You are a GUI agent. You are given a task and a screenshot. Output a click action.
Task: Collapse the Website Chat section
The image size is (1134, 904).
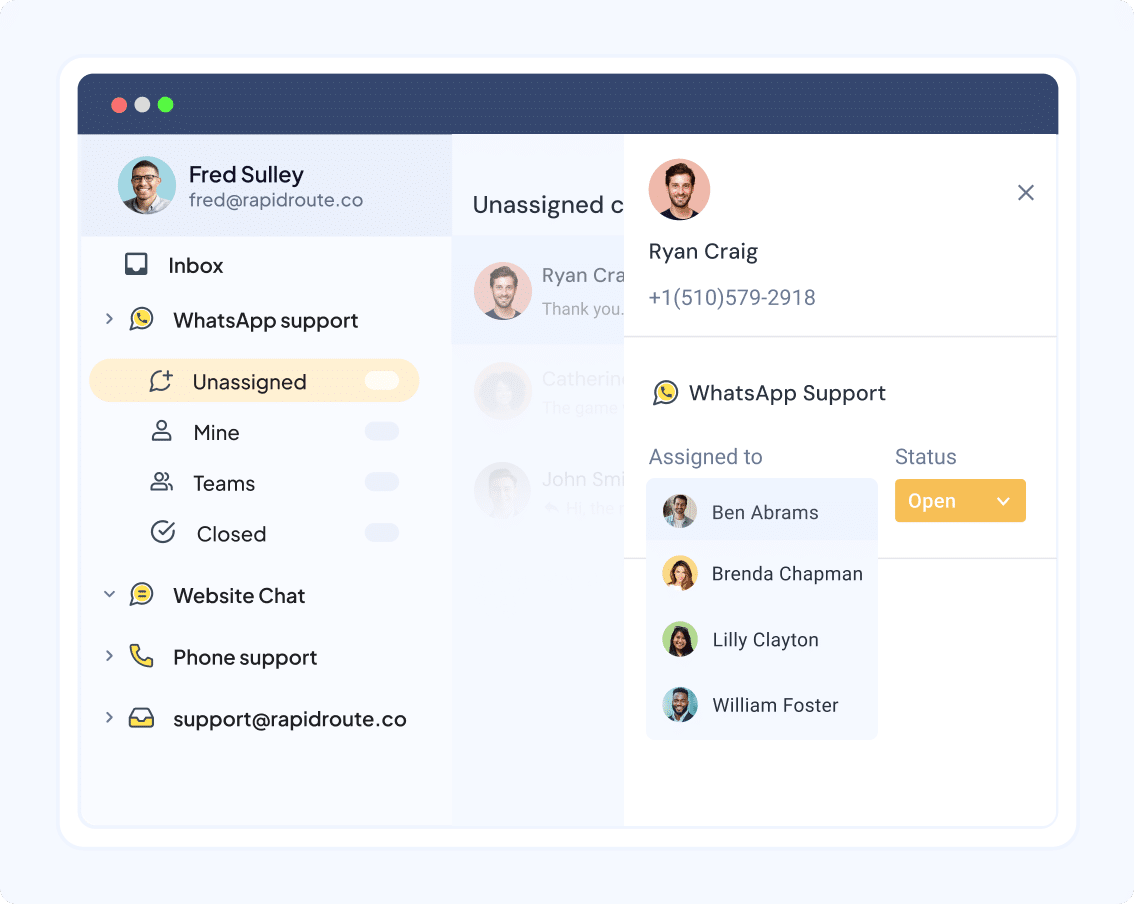(x=109, y=594)
